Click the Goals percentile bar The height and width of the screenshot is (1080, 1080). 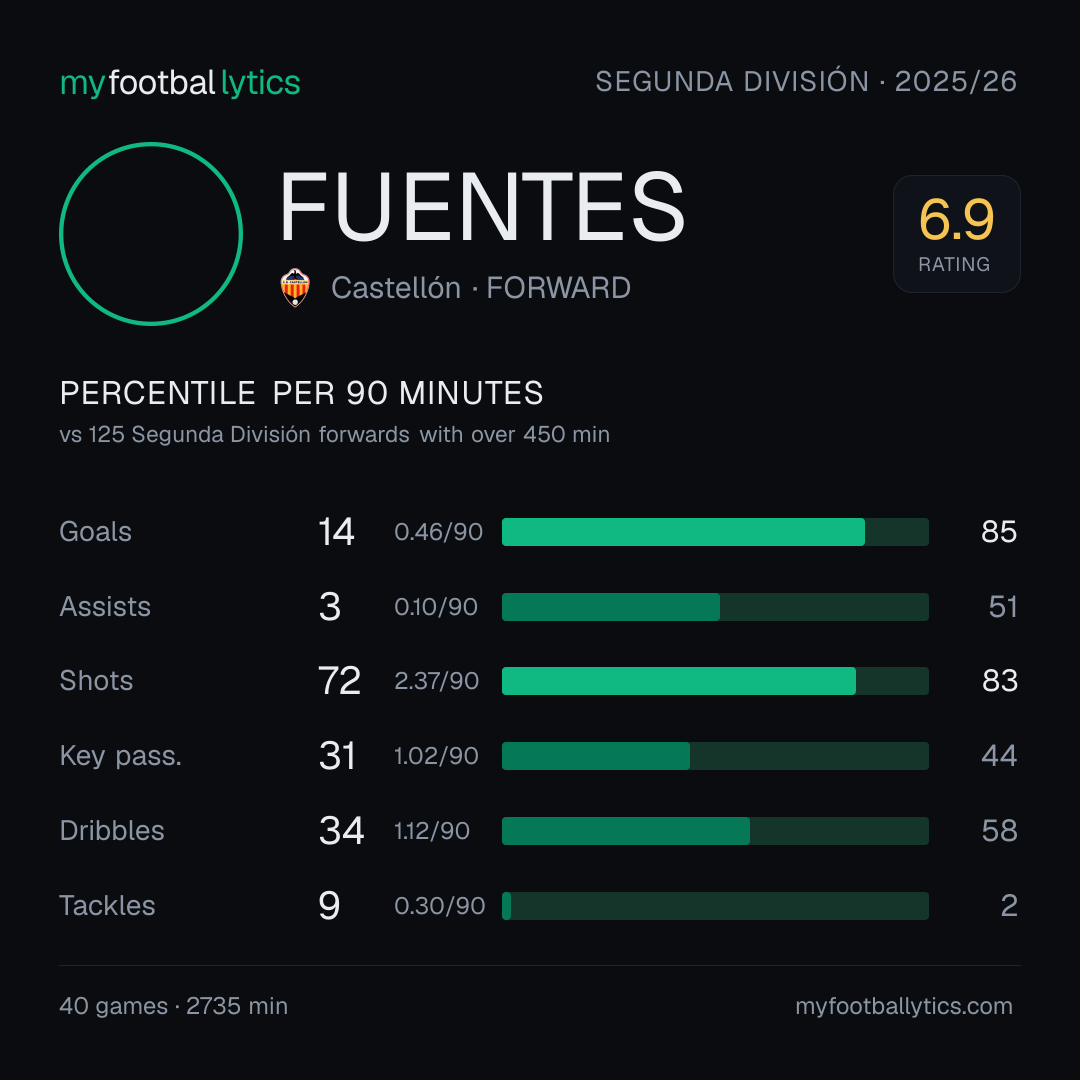point(715,532)
